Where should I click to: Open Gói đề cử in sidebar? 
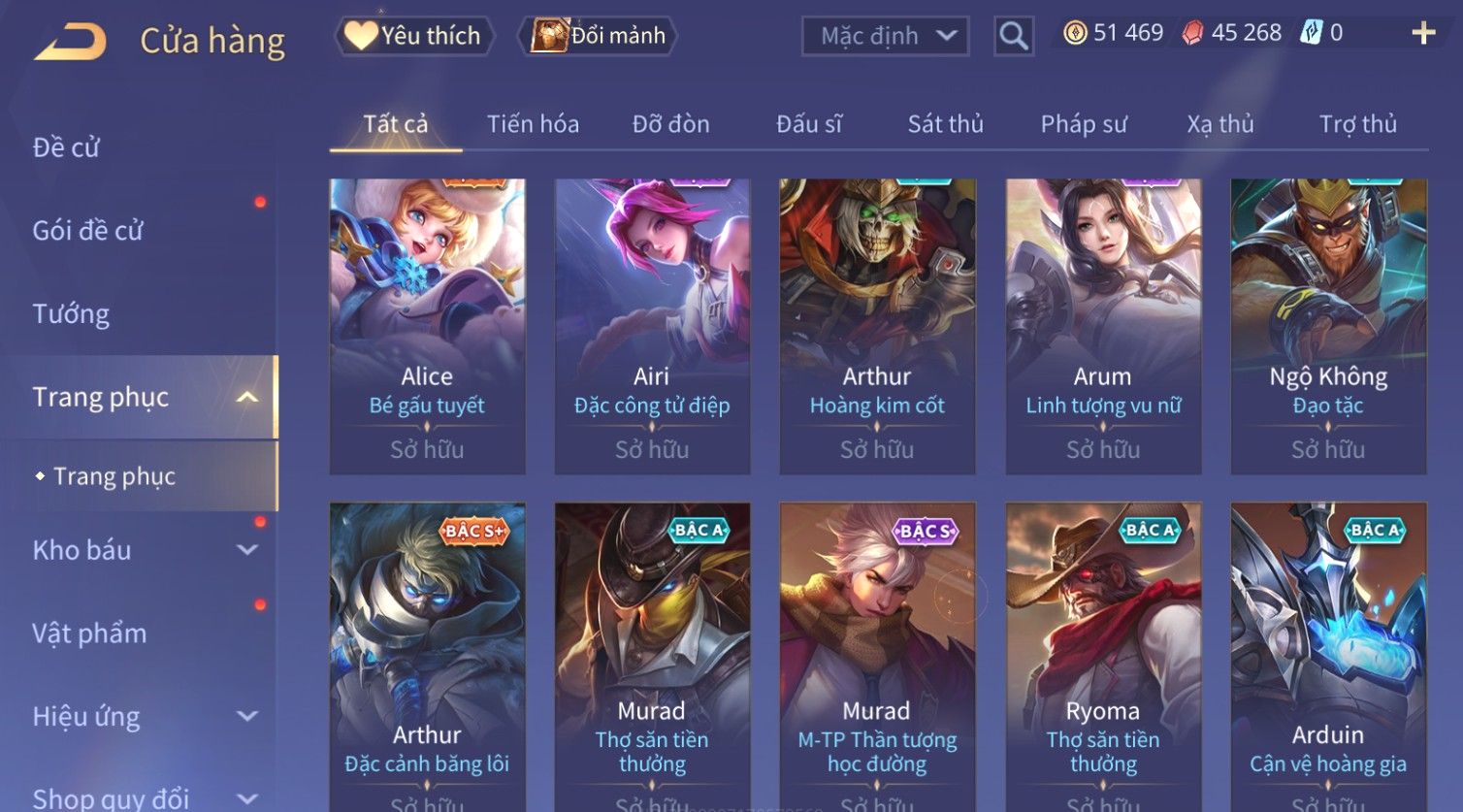click(87, 231)
